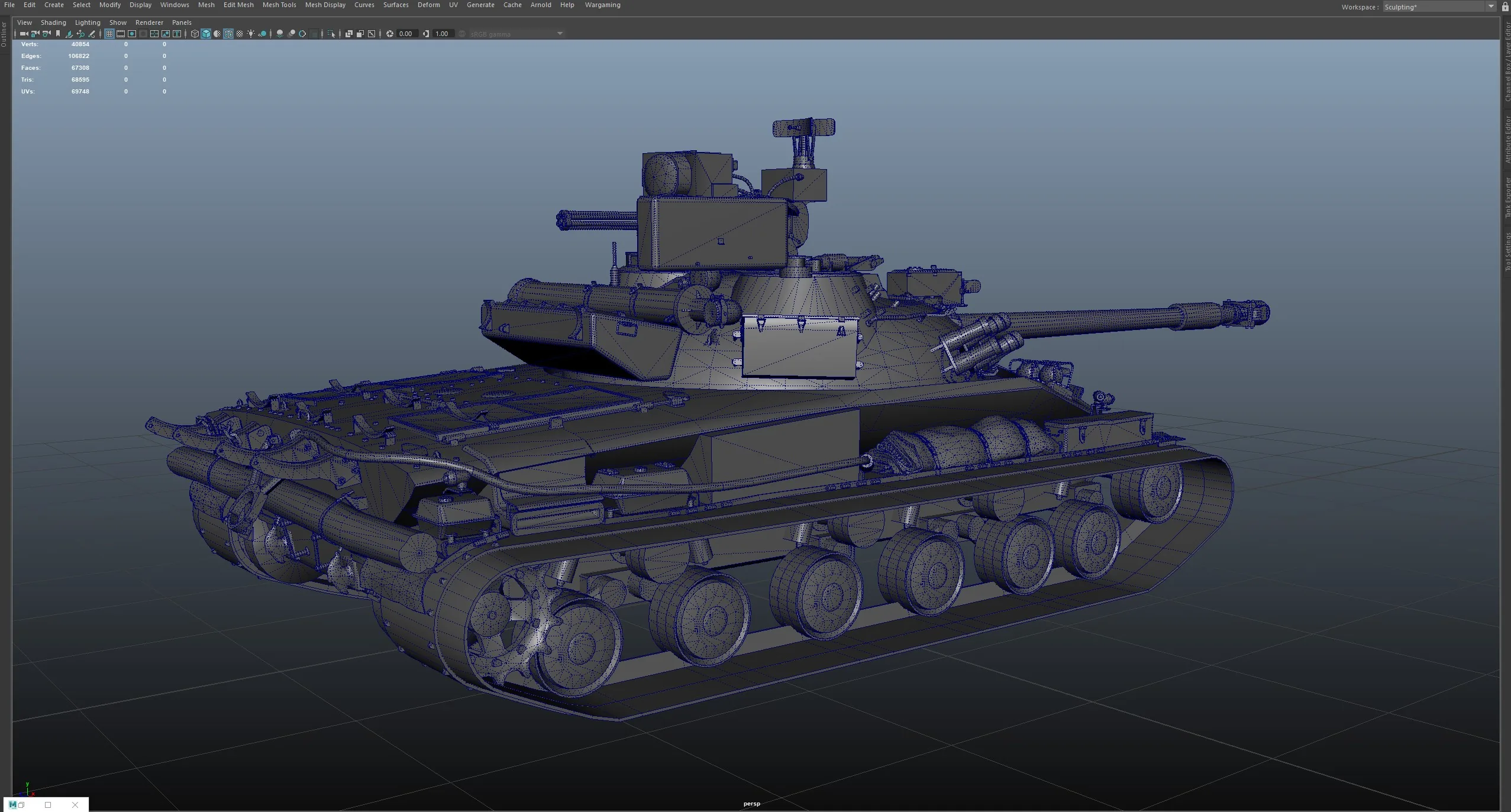The width and height of the screenshot is (1511, 812).
Task: Open the Mesh Tools menu
Action: (279, 5)
